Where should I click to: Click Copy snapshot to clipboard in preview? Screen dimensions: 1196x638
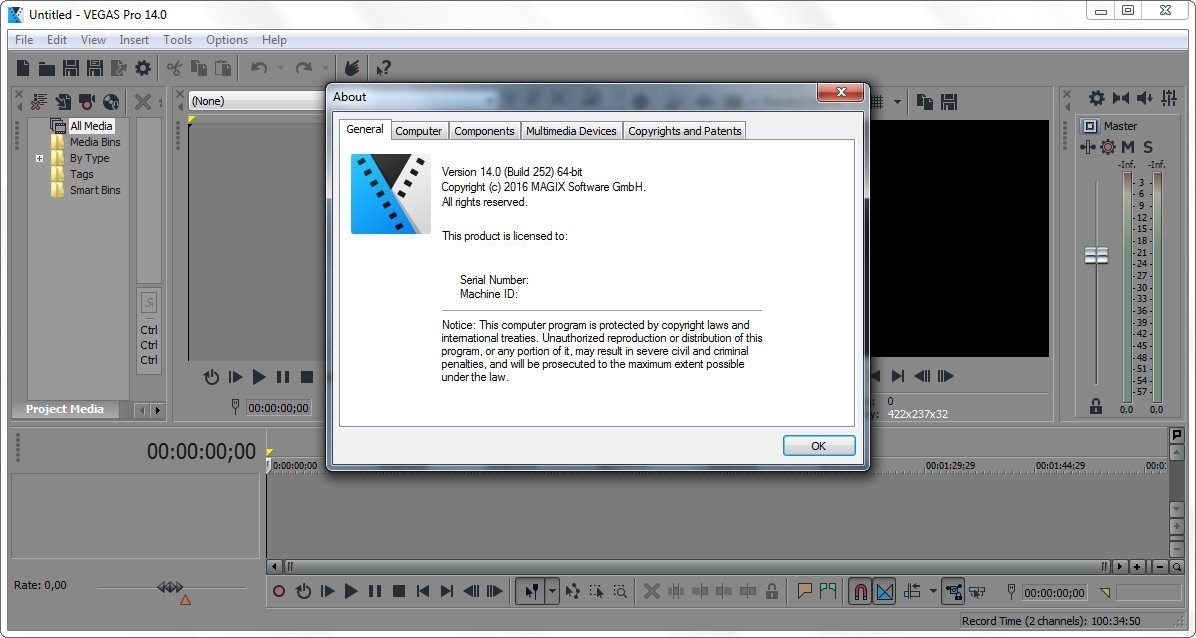pyautogui.click(x=924, y=102)
